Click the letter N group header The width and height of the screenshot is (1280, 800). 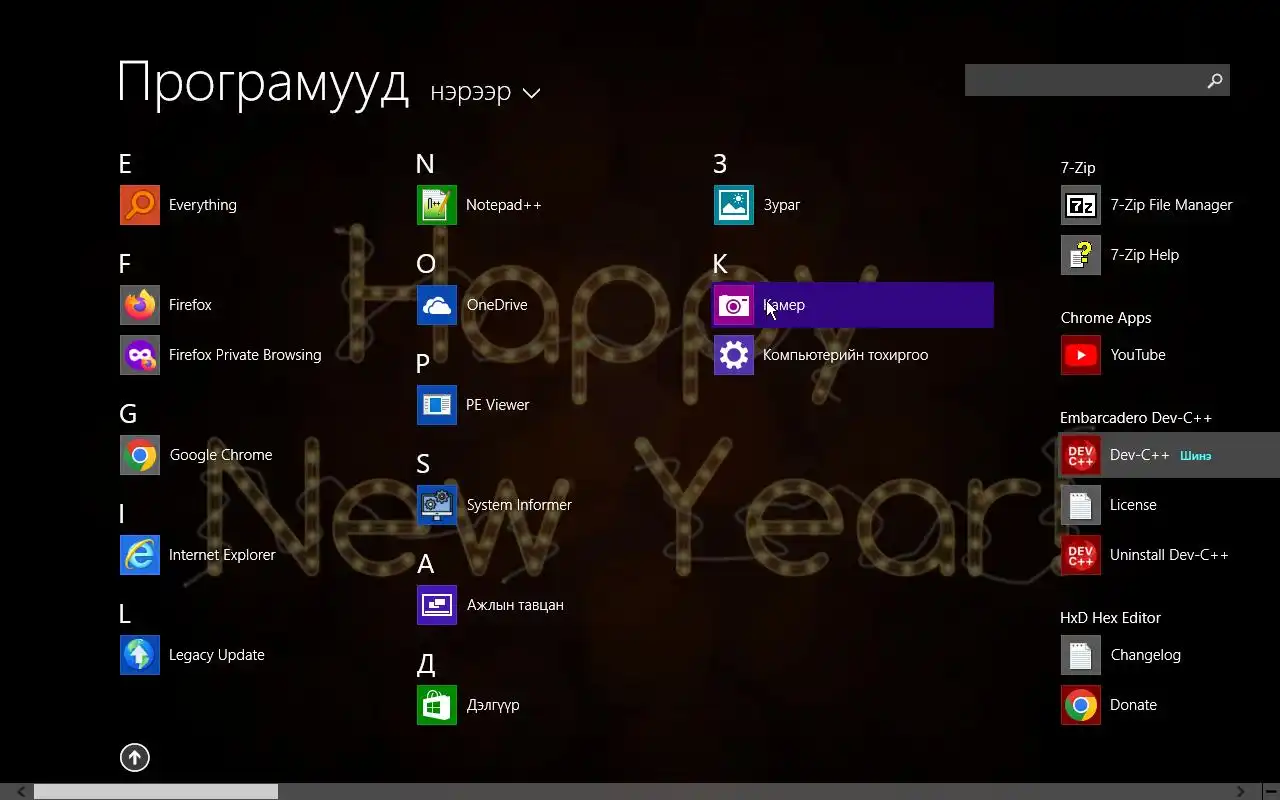pos(425,164)
